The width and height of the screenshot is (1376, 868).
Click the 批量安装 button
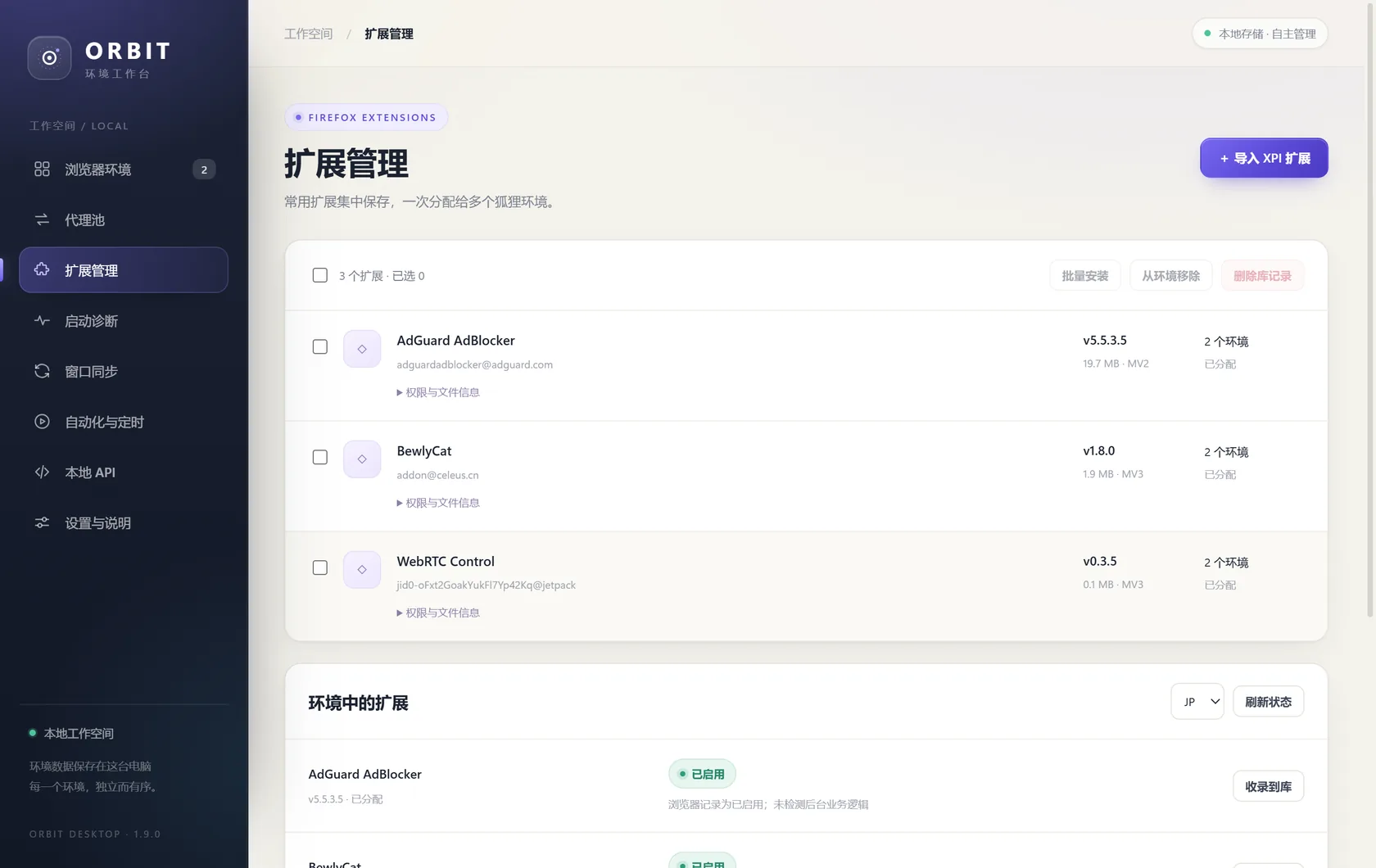point(1085,276)
